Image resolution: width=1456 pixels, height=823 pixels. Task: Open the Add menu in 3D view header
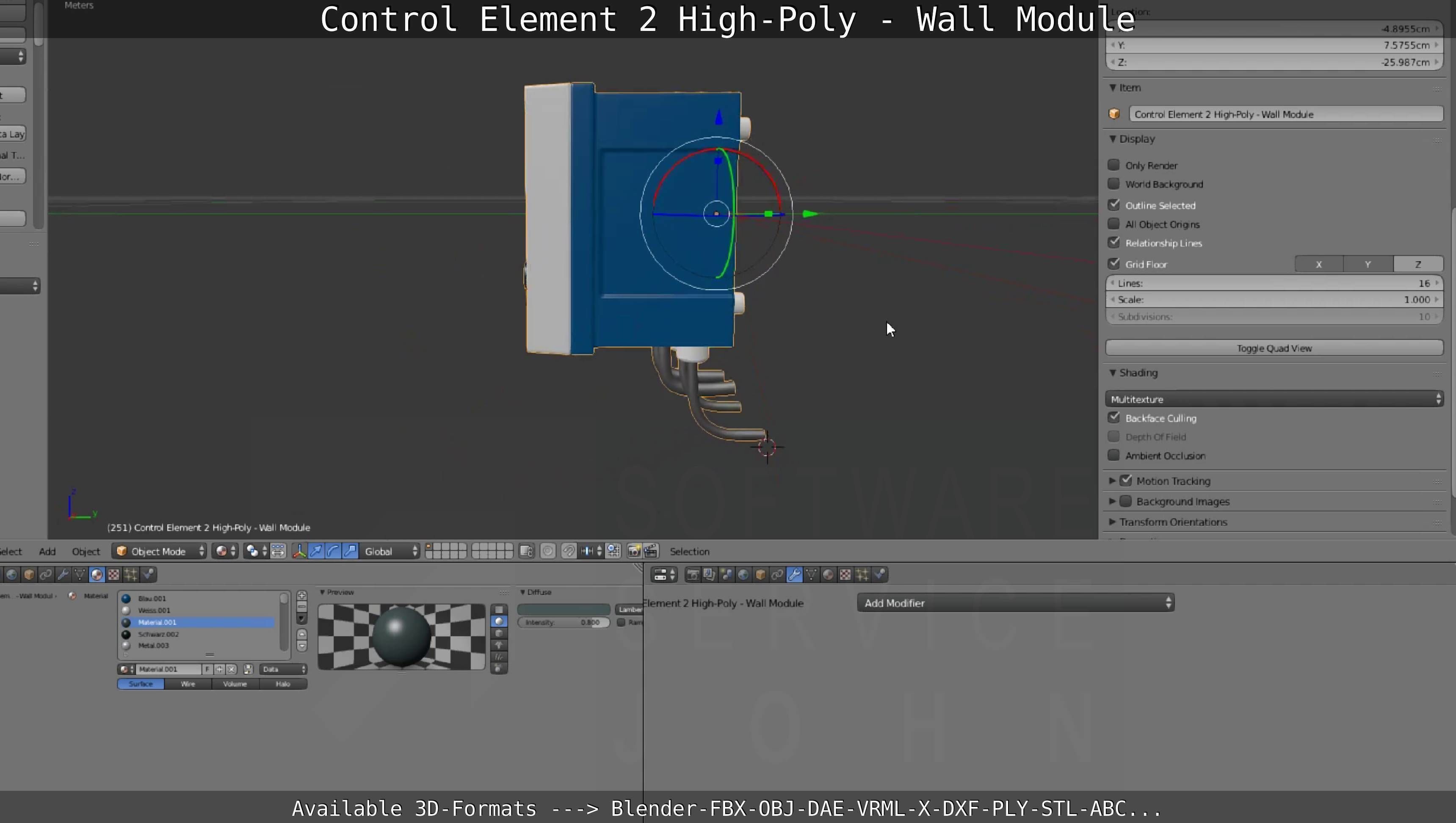pyautogui.click(x=47, y=552)
